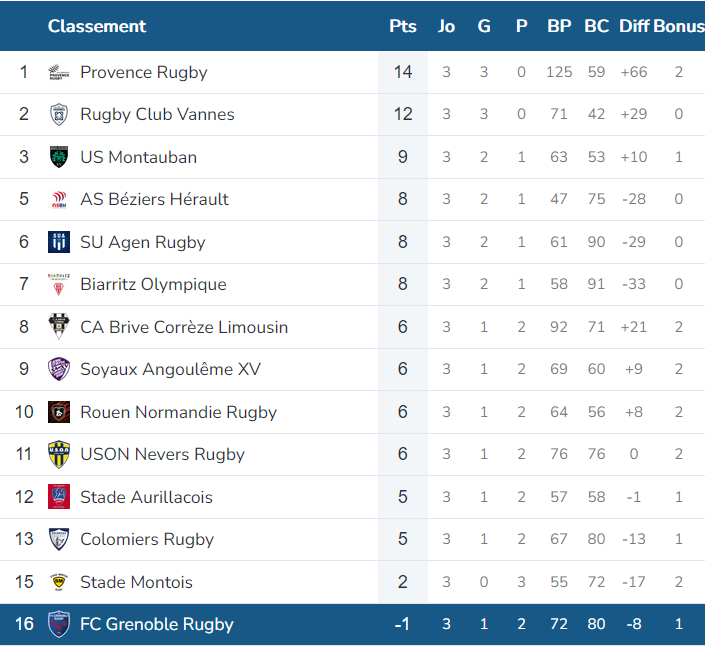Click the AS Béziers Hérault logo
The height and width of the screenshot is (647, 705).
59,199
